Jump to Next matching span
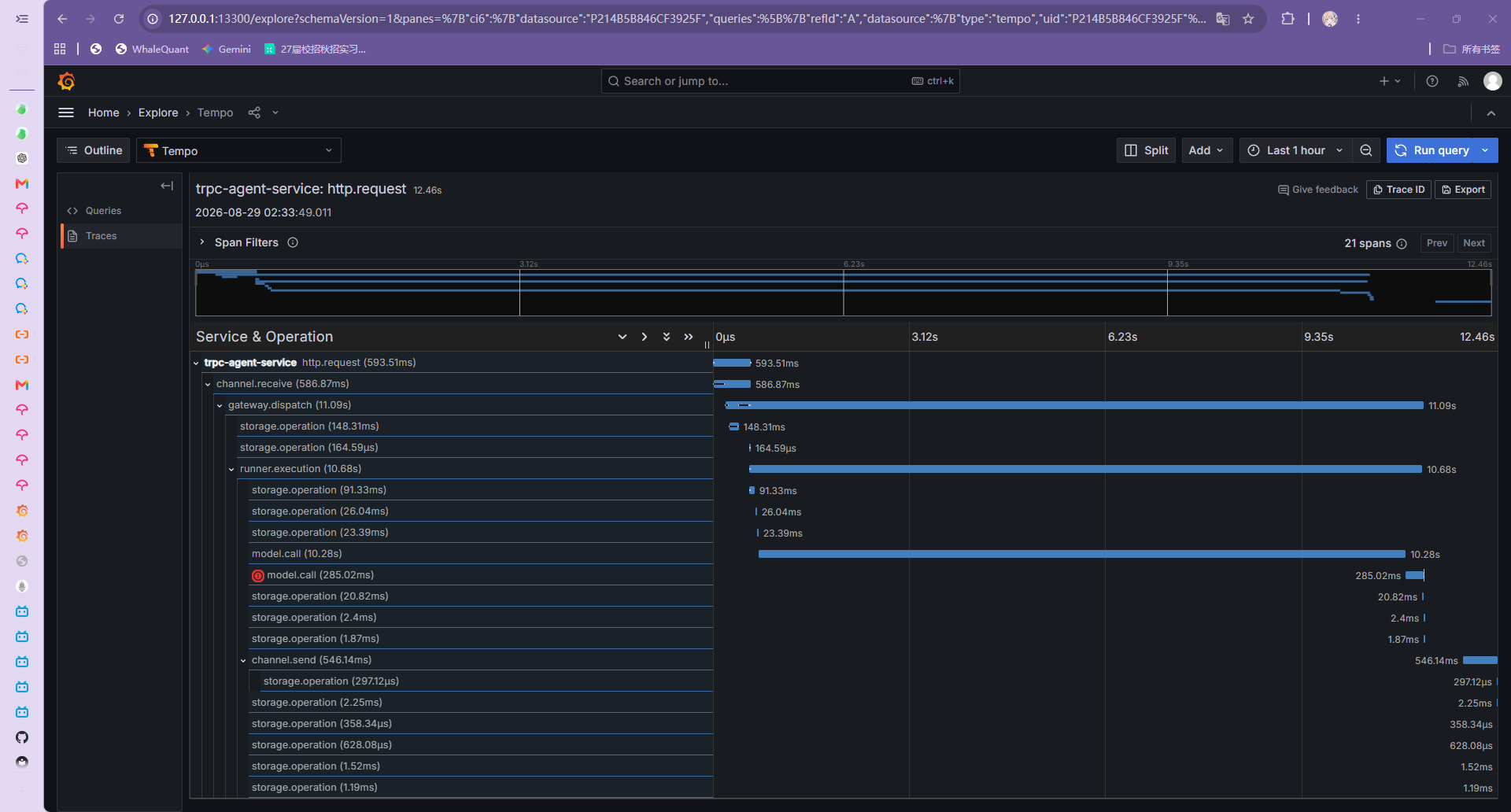 pyautogui.click(x=1474, y=243)
